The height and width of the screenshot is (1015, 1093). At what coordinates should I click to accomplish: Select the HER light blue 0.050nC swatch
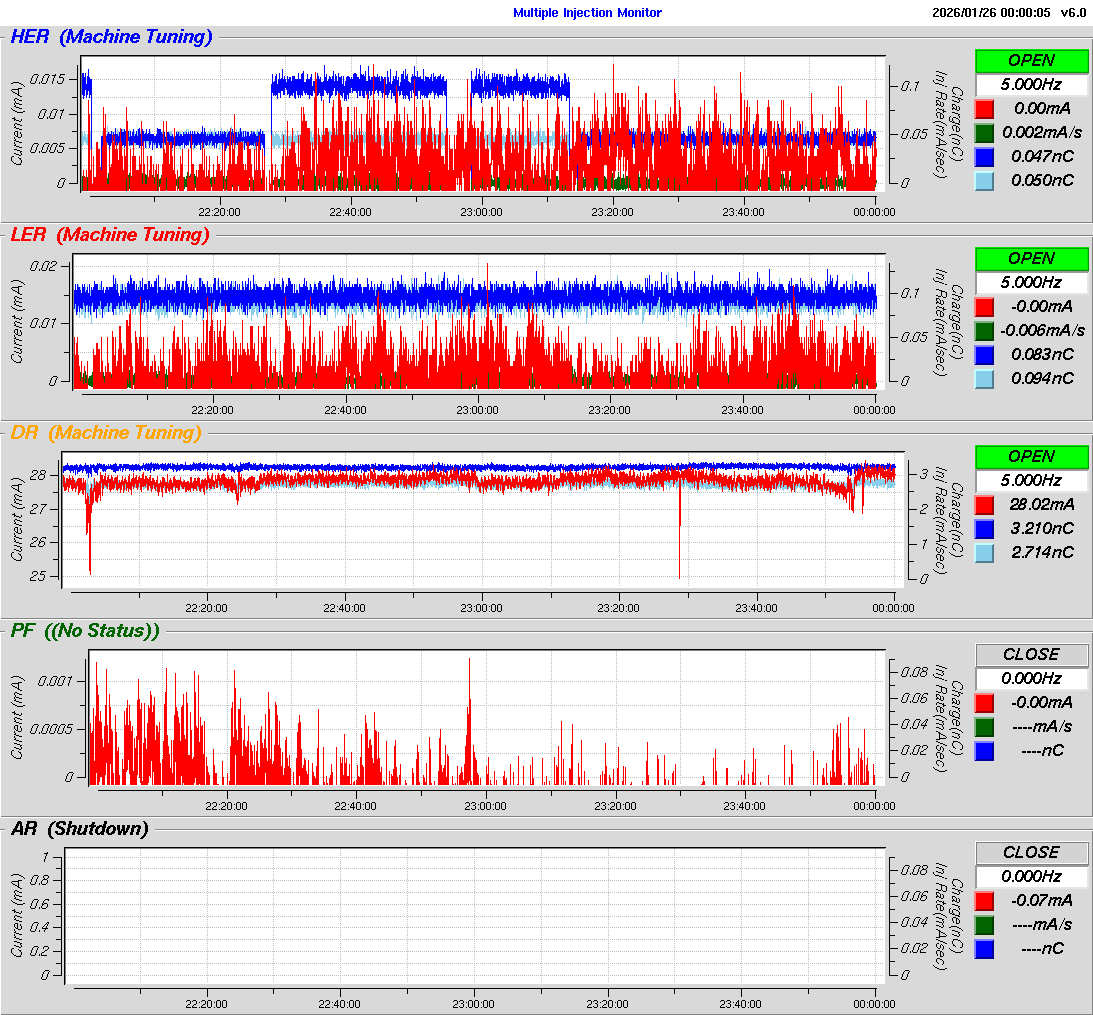pos(985,180)
